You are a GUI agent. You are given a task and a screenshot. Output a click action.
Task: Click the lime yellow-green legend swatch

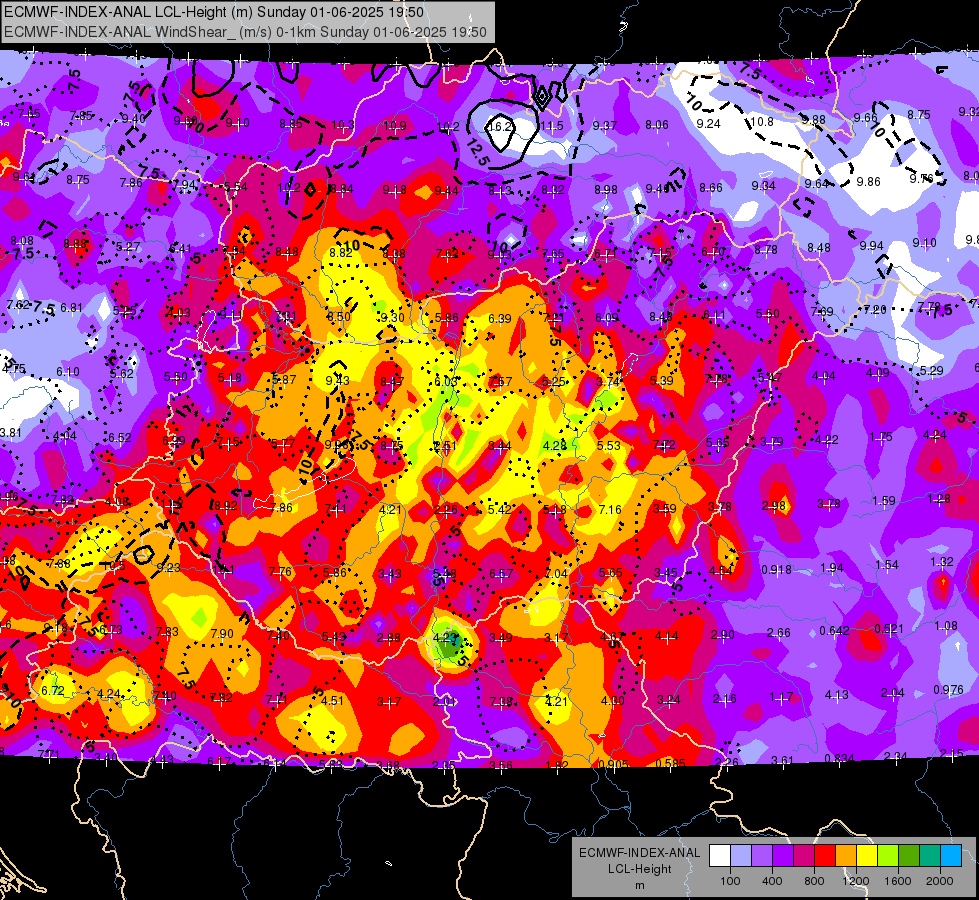(x=888, y=855)
